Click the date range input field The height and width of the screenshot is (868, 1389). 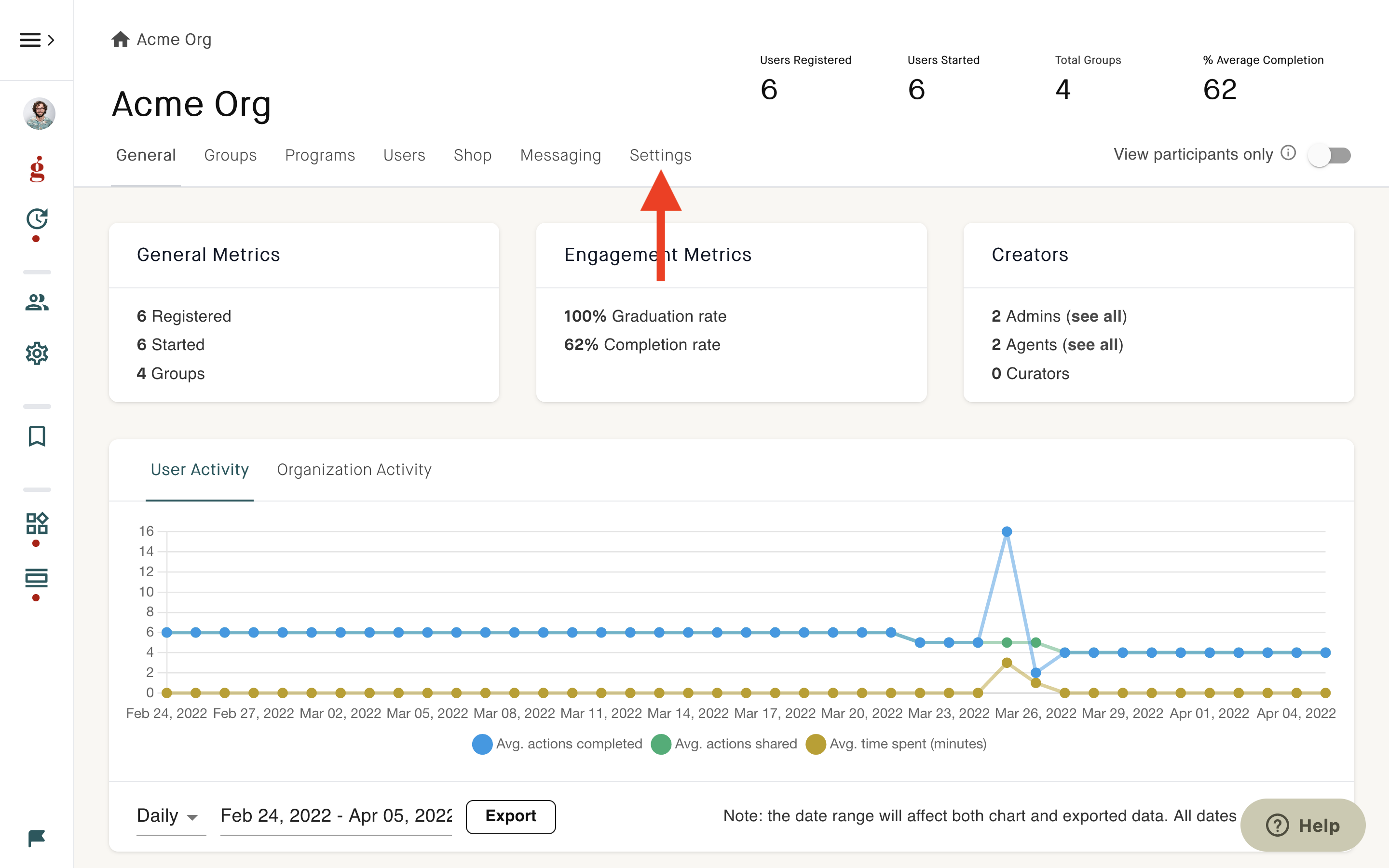click(x=336, y=816)
